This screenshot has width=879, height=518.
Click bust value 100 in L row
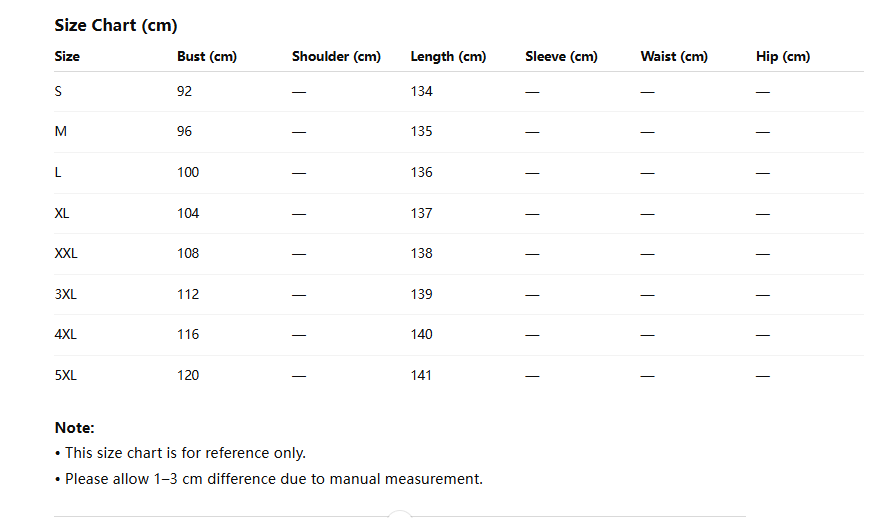pos(188,173)
